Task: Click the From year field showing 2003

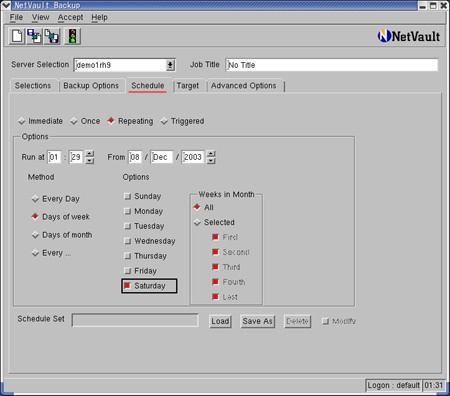Action: [193, 157]
